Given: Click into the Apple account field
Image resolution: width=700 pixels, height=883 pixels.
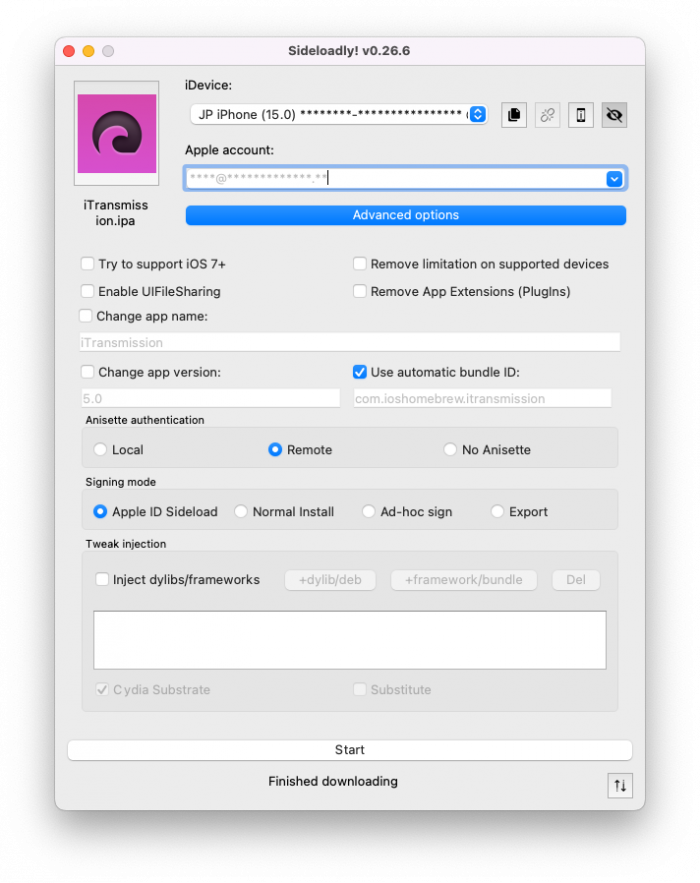Looking at the screenshot, I should (x=394, y=179).
